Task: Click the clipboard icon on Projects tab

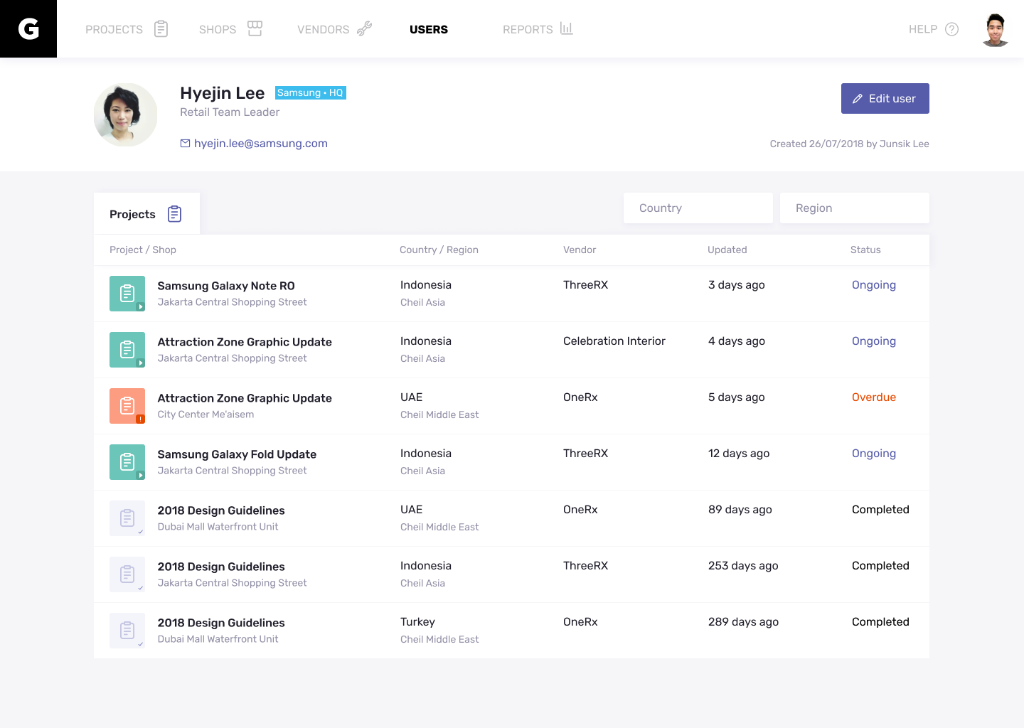Action: 174,214
